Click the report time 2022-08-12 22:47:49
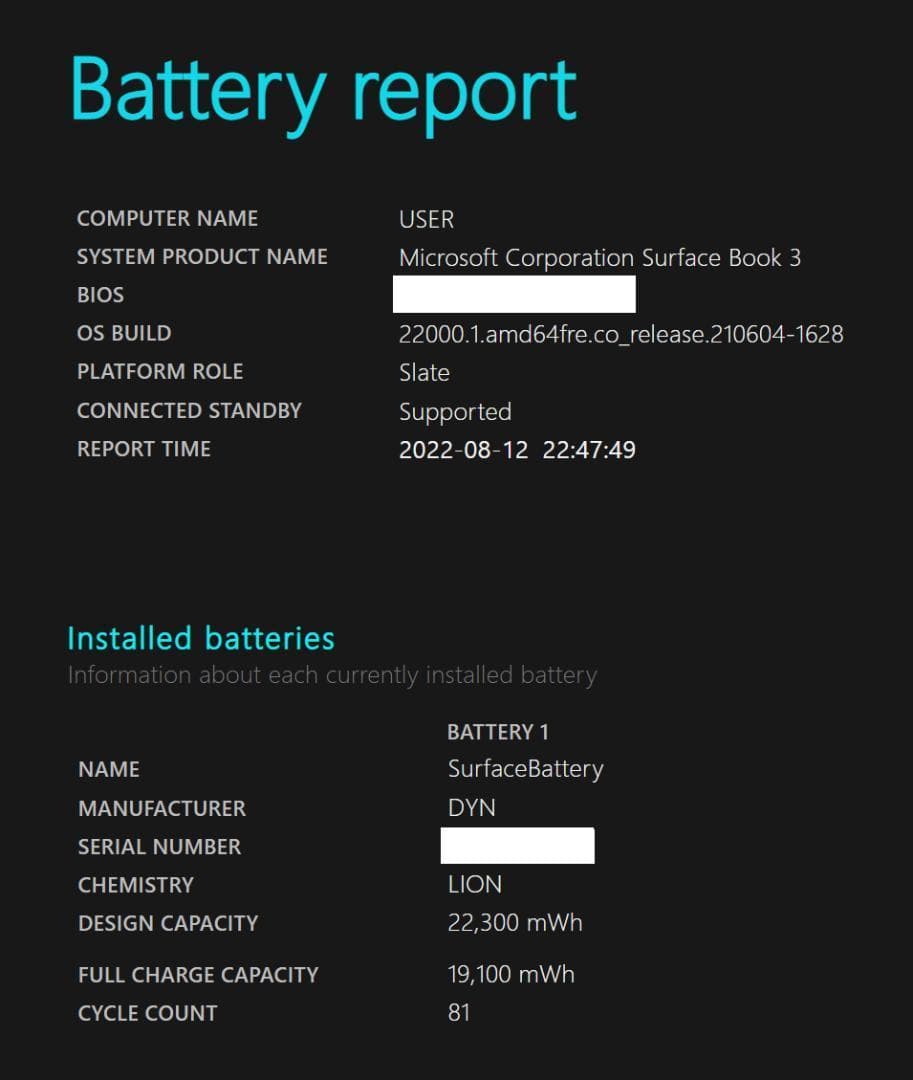The width and height of the screenshot is (913, 1080). 517,450
